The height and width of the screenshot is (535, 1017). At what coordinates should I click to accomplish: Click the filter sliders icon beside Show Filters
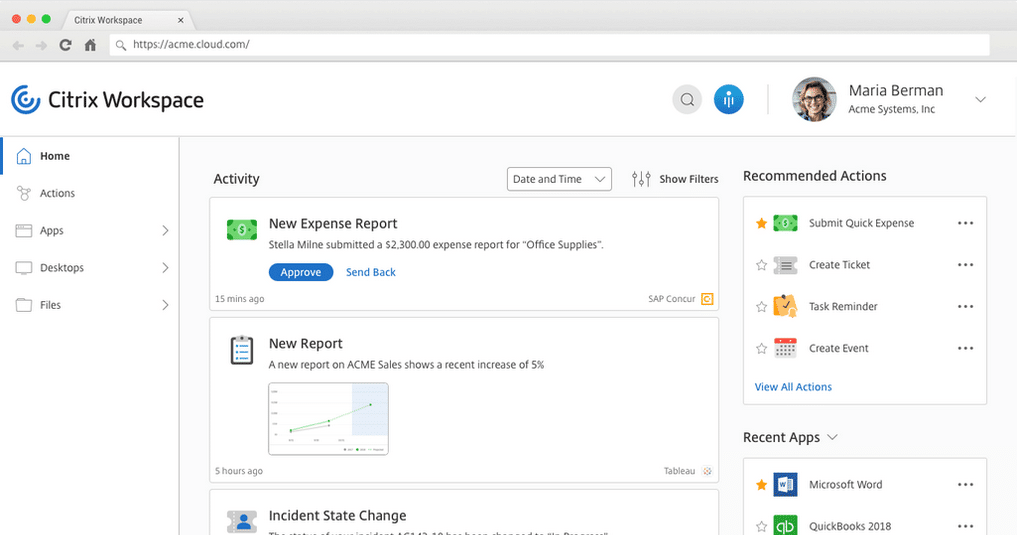point(641,179)
